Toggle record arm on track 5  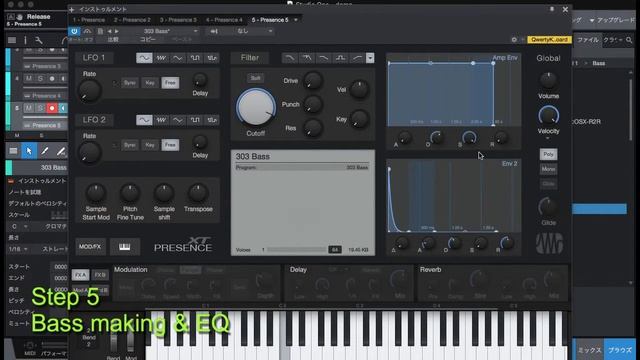tap(52, 108)
